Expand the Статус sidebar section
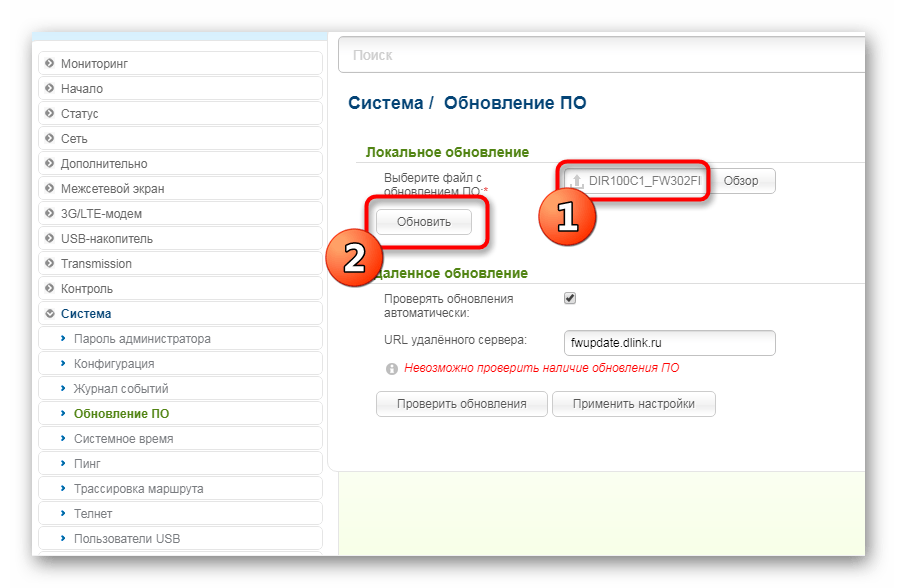This screenshot has height=588, width=897. point(79,114)
